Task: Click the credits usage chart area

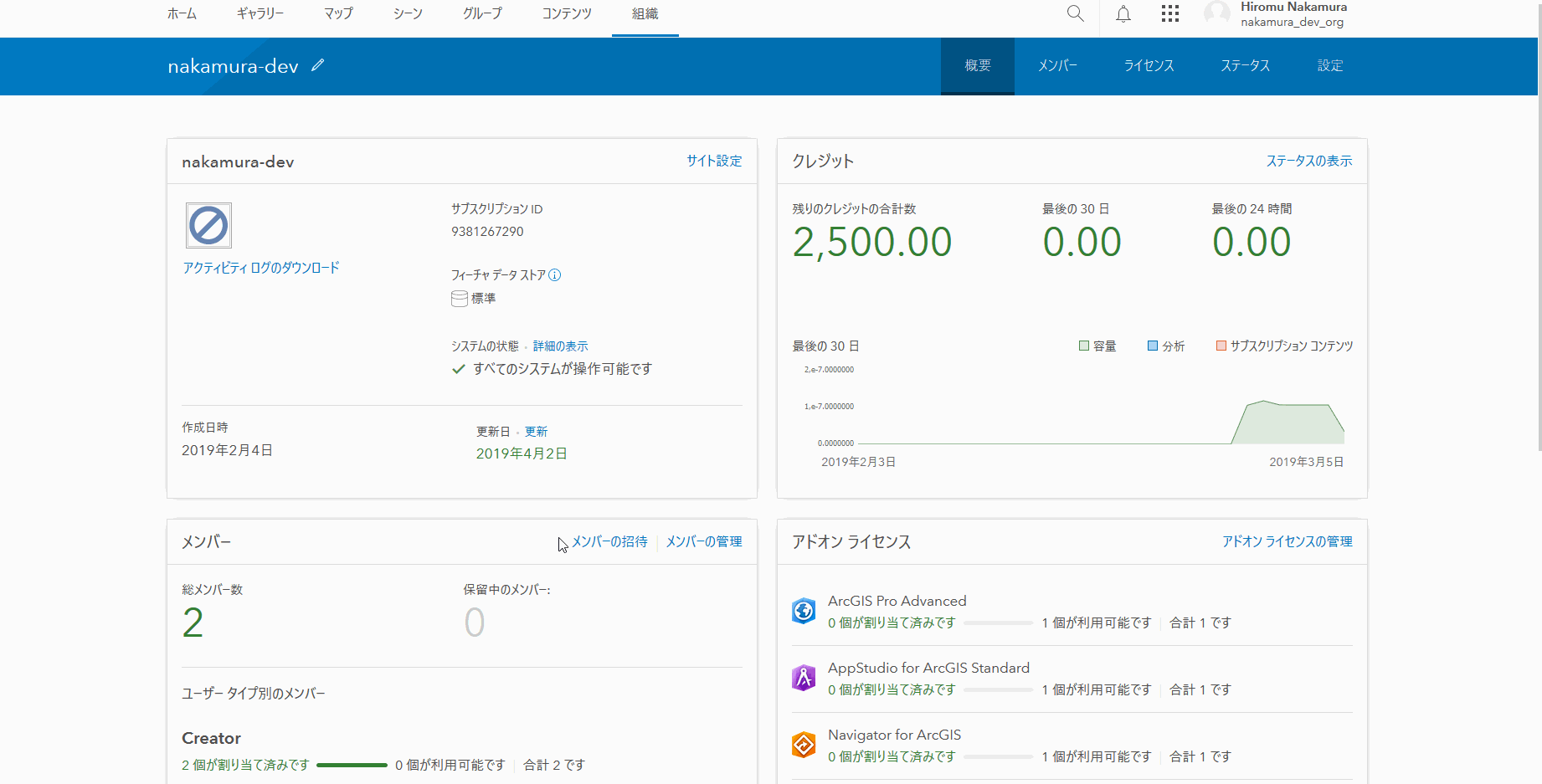Action: click(x=1101, y=406)
